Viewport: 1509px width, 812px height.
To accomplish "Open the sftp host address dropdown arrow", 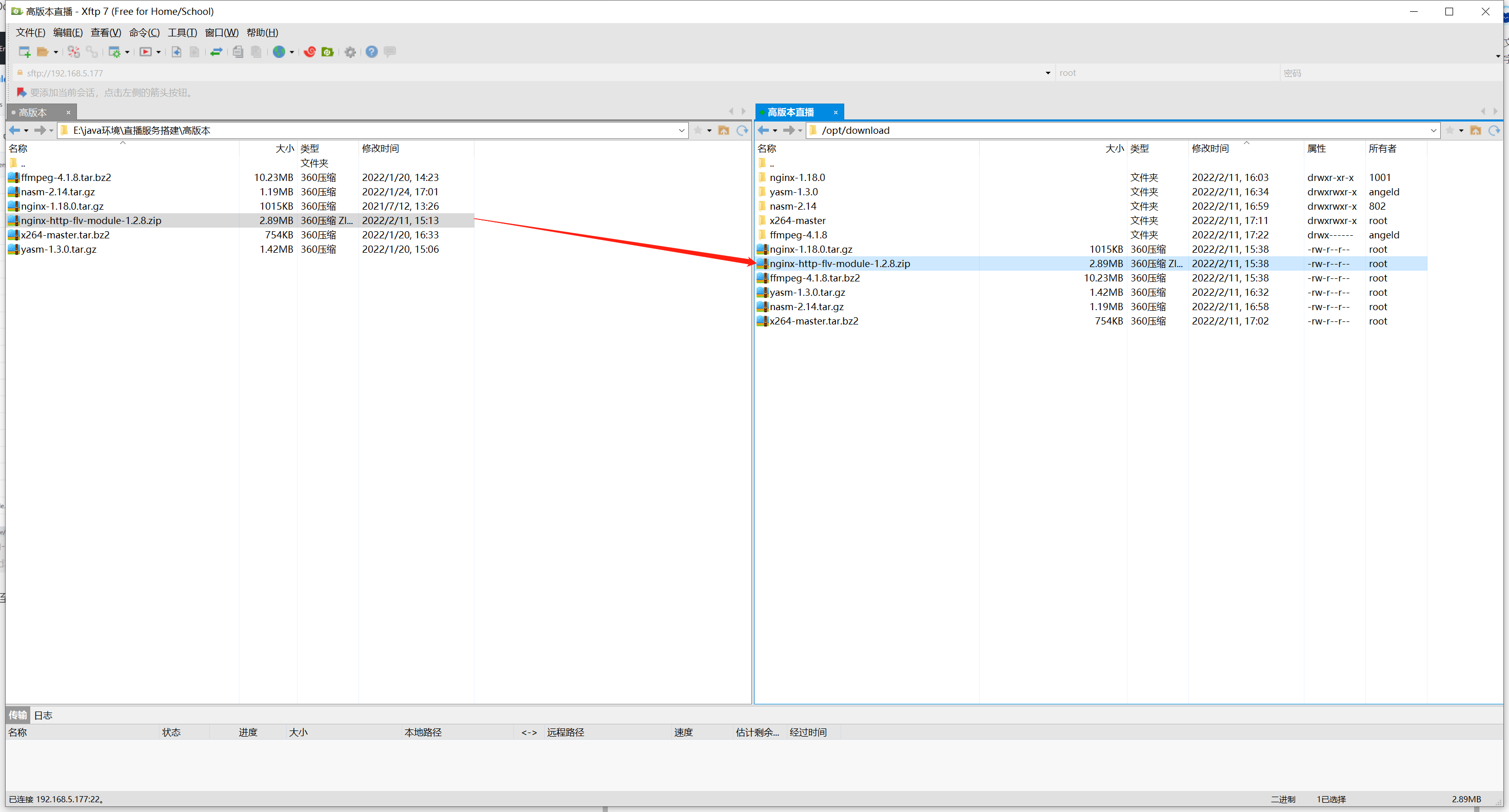I will point(1047,73).
